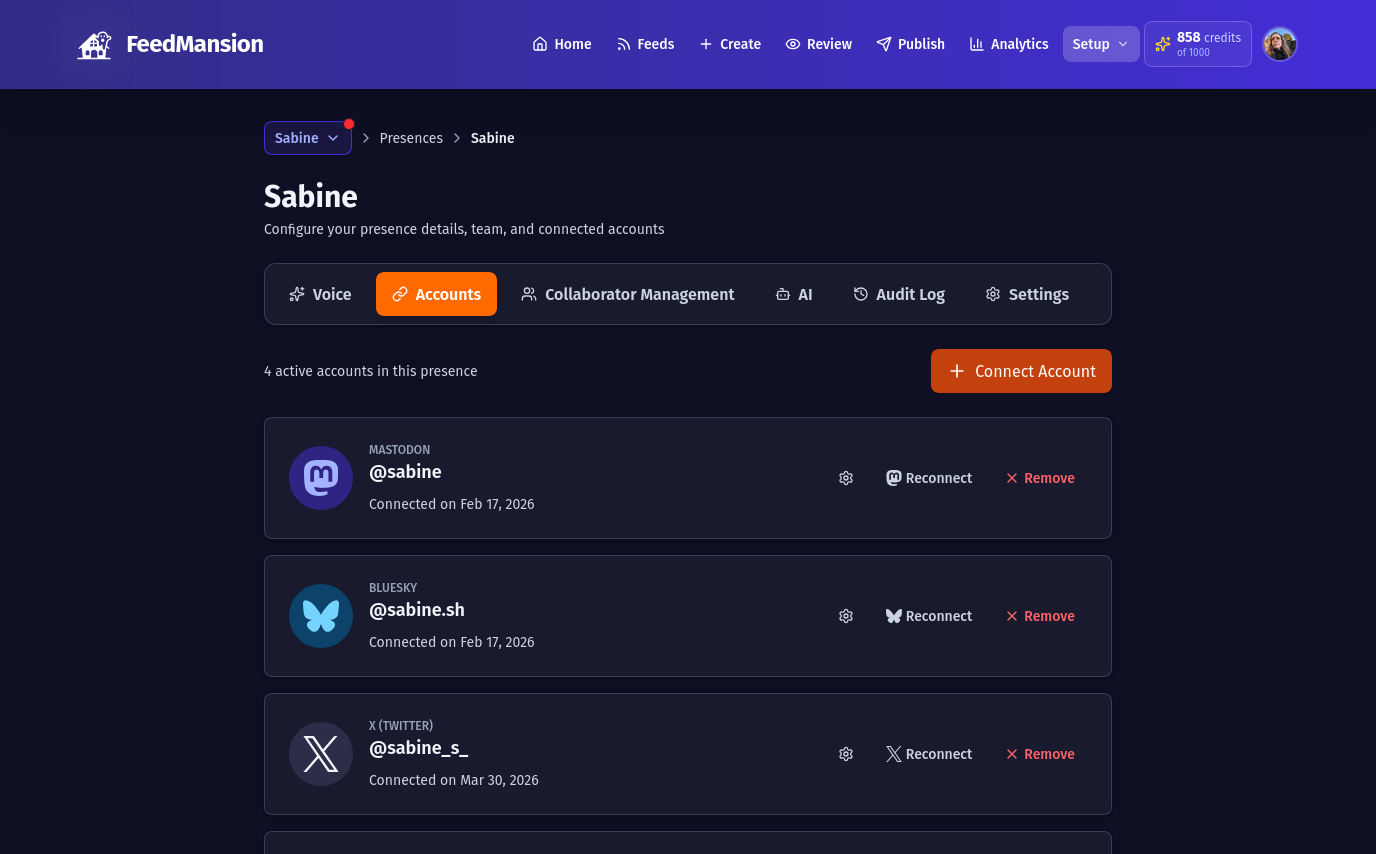The width and height of the screenshot is (1376, 854).
Task: Click the @sabine_s_ handle text
Action: coord(419,748)
